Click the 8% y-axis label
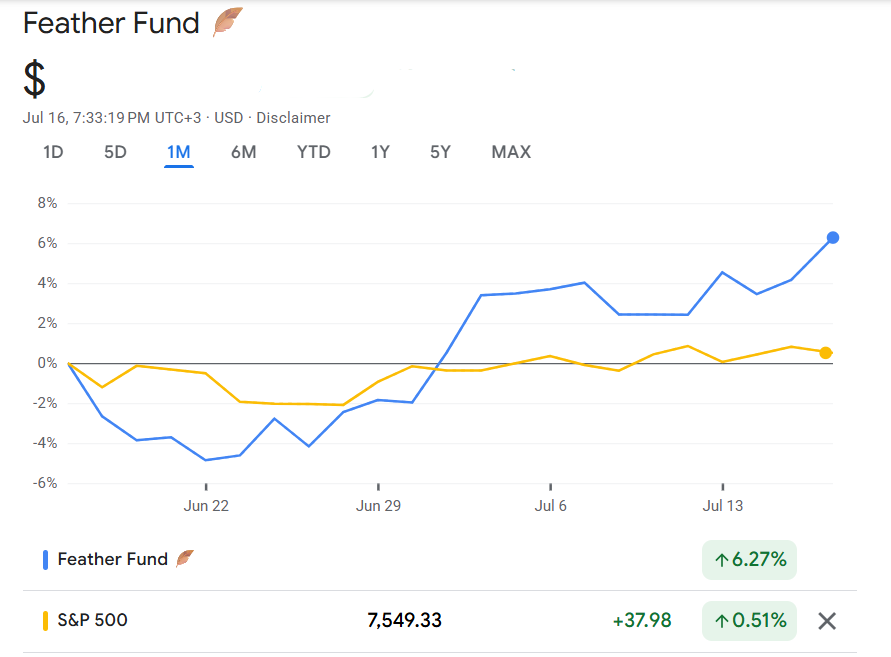 (47, 203)
